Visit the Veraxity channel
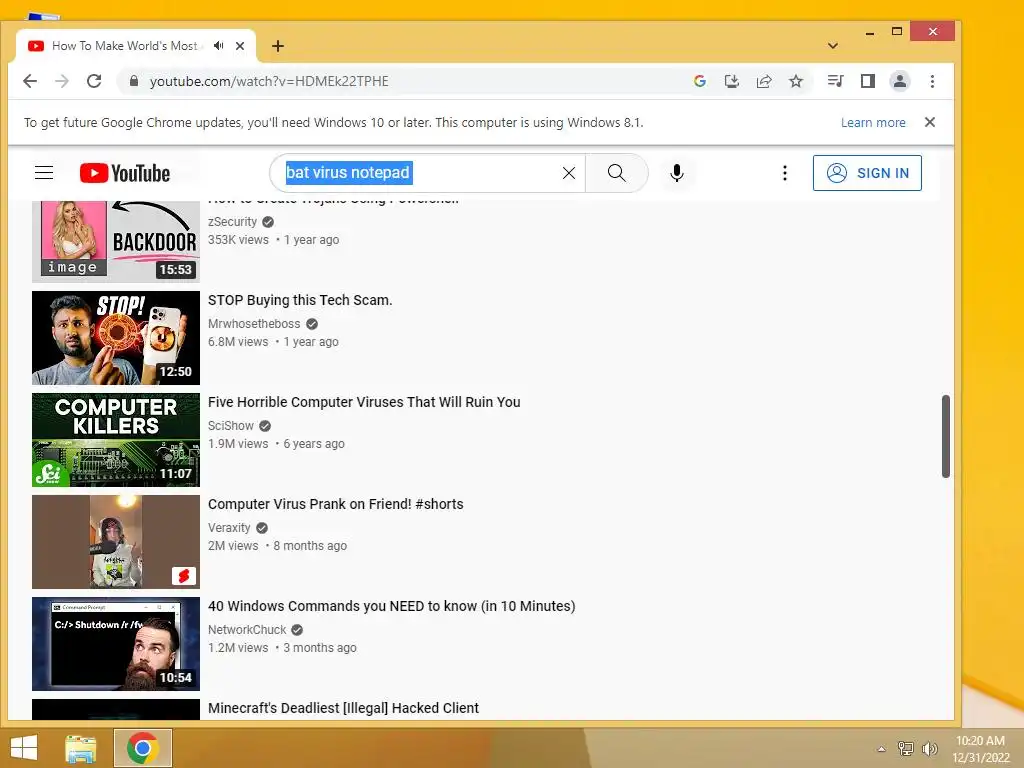Viewport: 1024px width, 768px height. pos(229,528)
